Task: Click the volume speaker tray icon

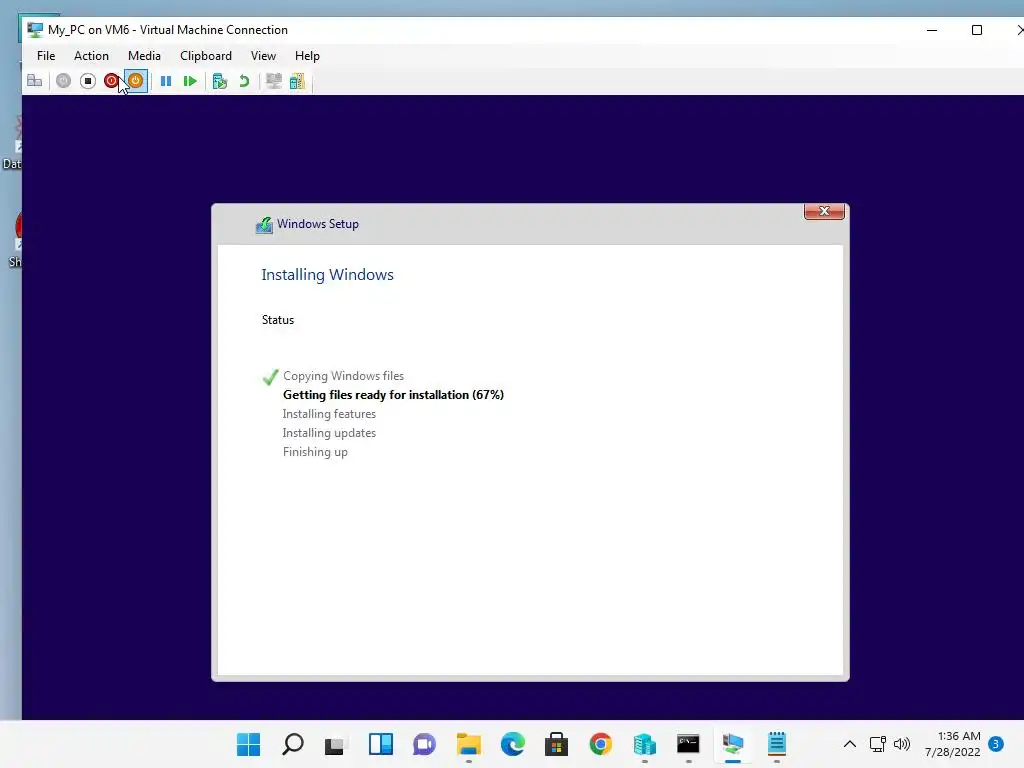Action: (902, 744)
